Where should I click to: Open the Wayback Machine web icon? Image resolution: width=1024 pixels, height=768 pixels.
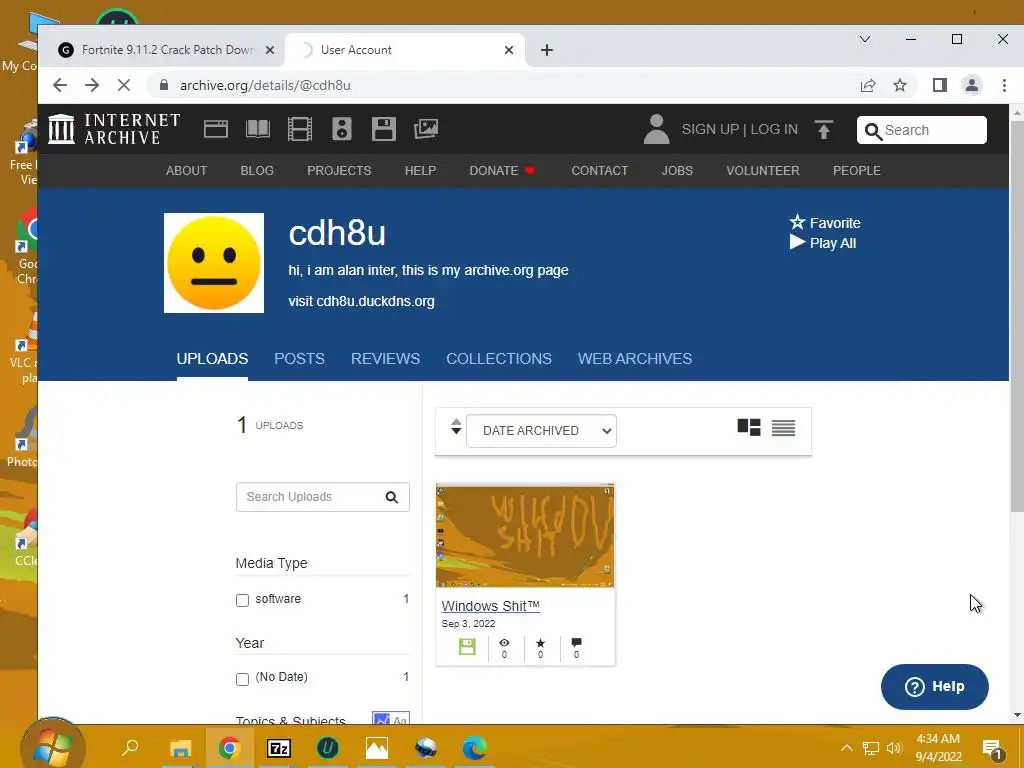pos(216,129)
